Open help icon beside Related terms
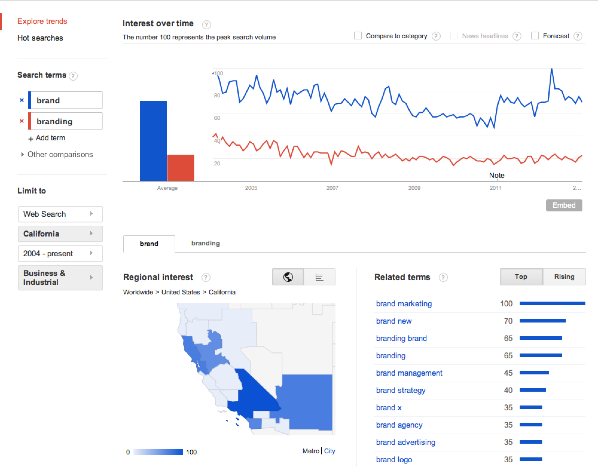Screen dimensions: 598x467 [x=443, y=278]
